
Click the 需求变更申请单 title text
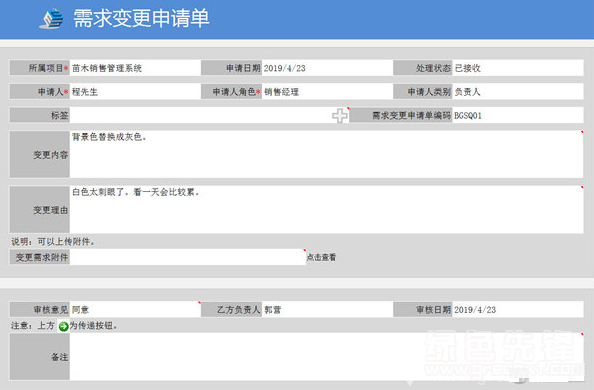[x=141, y=19]
